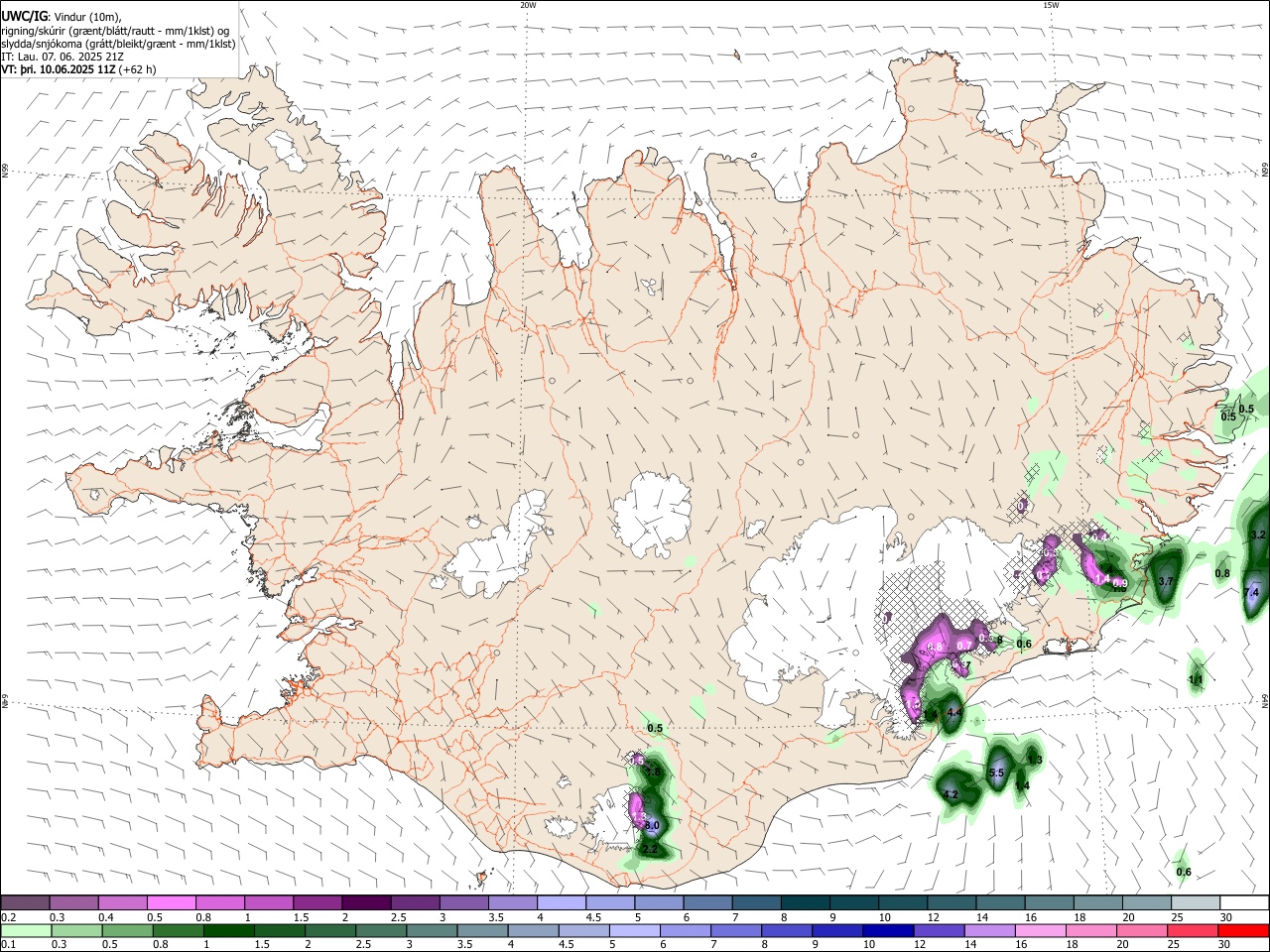The image size is (1270, 952).
Task: Select the 'VT: þri. 10.06.2025 11Z (+62 h)' line
Action: [79, 69]
